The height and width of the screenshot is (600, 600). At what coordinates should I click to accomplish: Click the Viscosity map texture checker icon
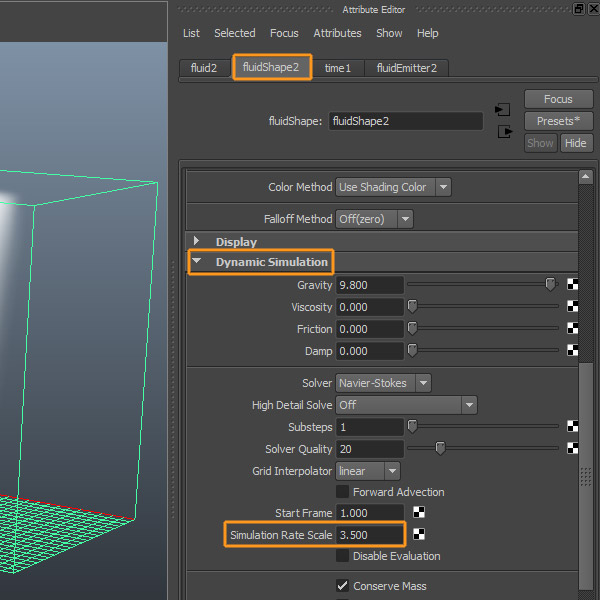[572, 306]
